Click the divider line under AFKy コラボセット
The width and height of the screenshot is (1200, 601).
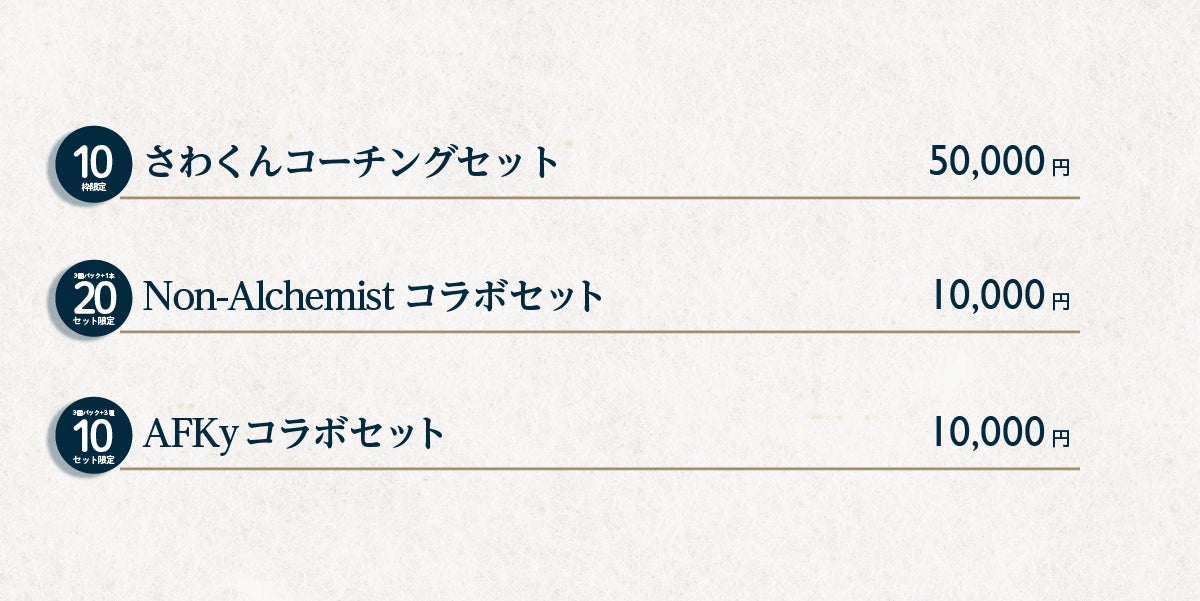pos(600,468)
